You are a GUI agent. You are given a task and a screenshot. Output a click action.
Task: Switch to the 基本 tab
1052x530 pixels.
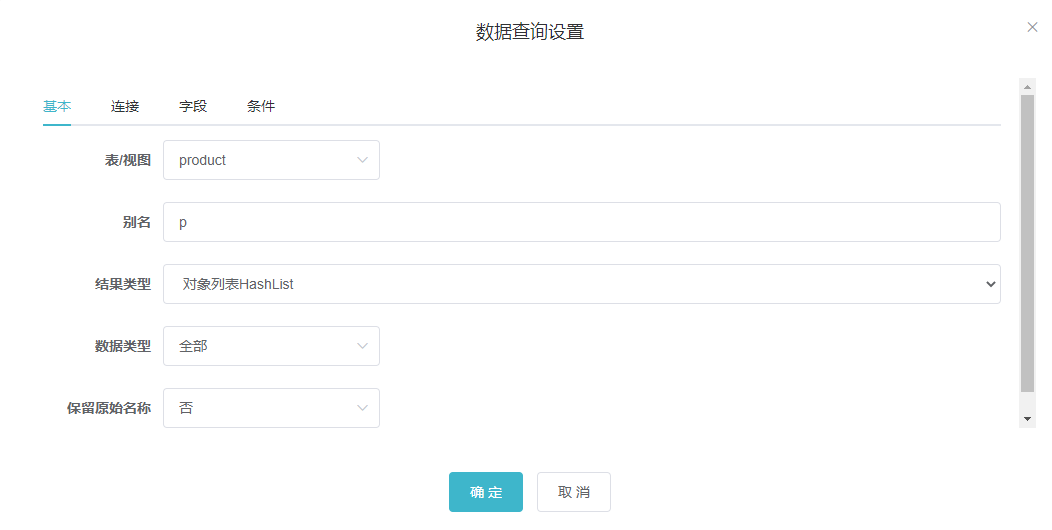[x=57, y=106]
